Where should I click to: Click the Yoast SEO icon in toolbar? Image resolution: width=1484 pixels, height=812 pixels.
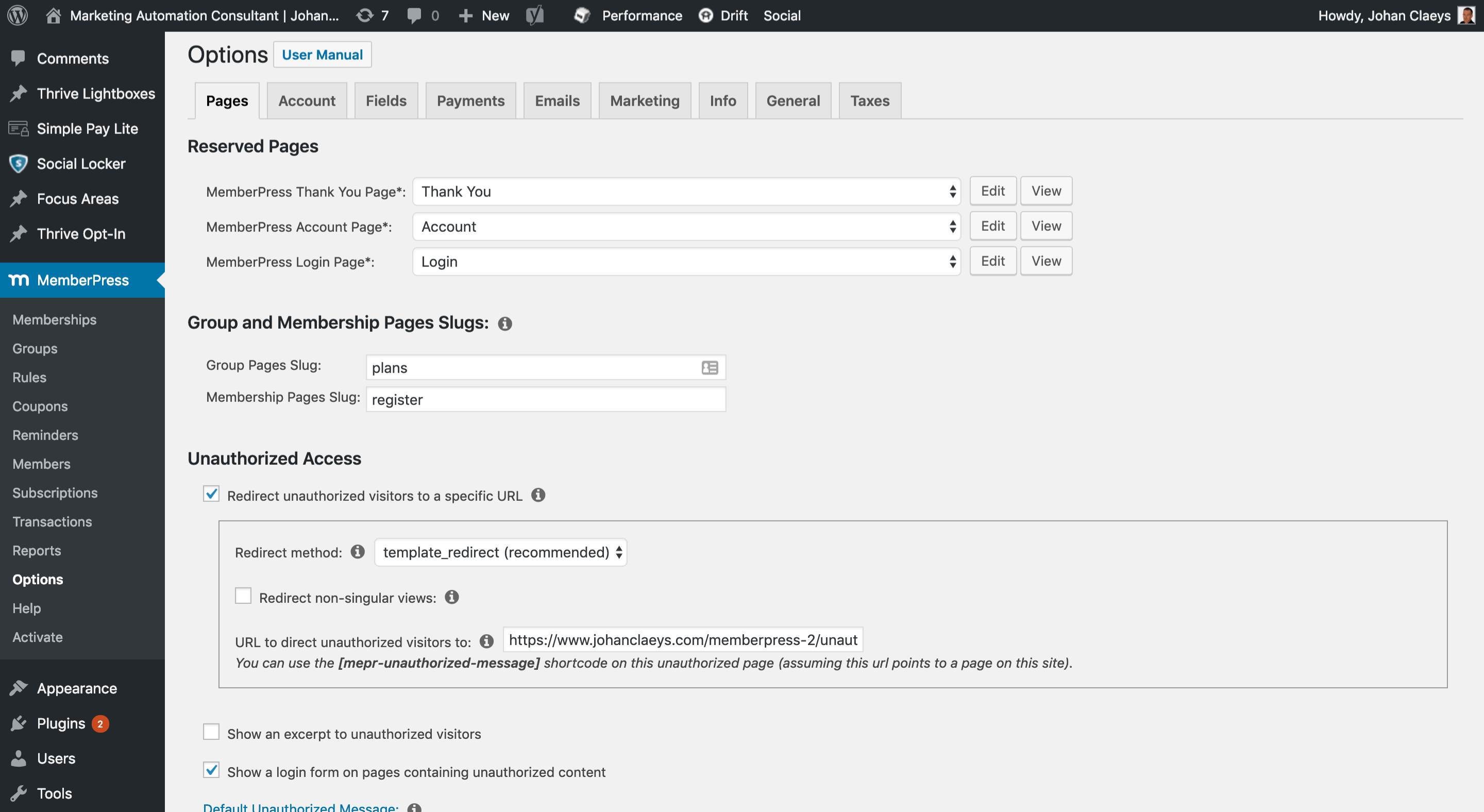coord(535,15)
